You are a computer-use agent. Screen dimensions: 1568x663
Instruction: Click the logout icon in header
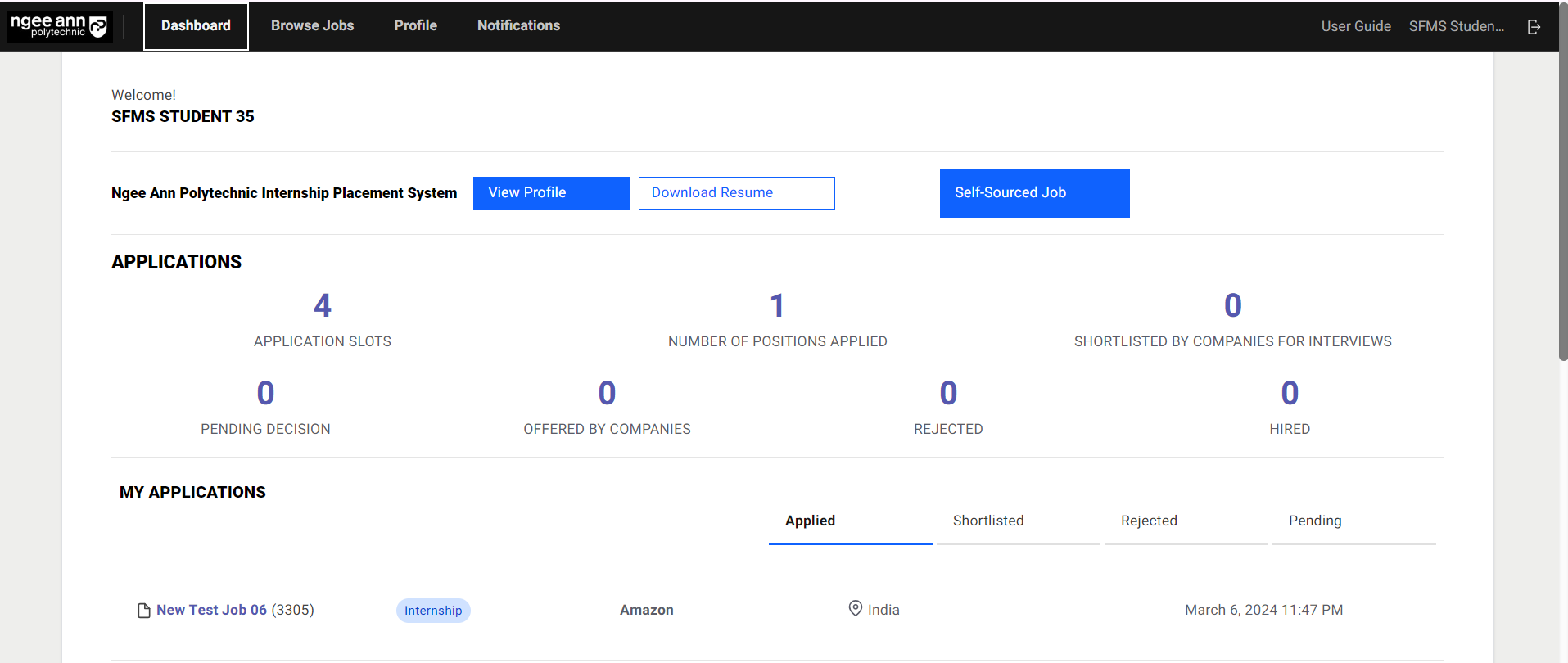click(1534, 27)
